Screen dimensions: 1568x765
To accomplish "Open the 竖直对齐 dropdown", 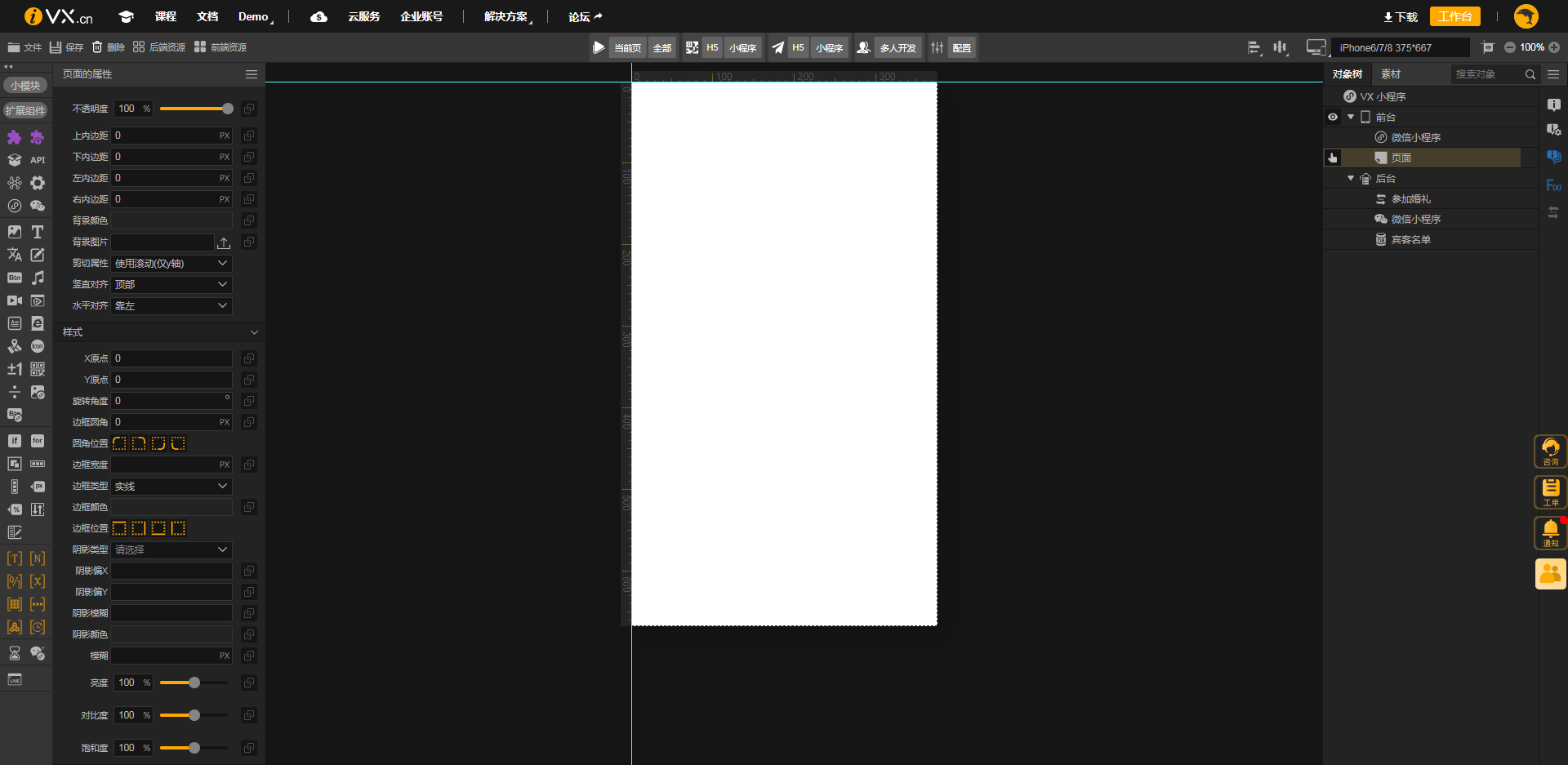I will (171, 284).
